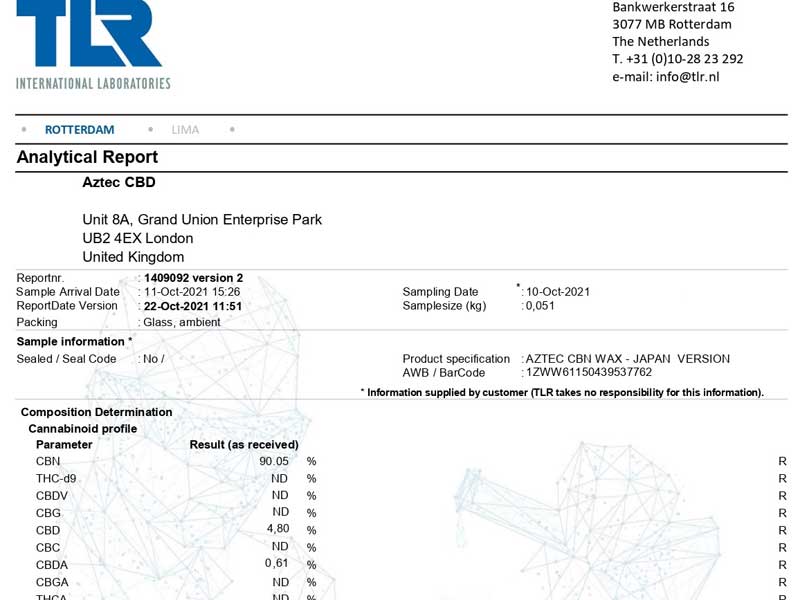Select the ROTTERDAM location tab
This screenshot has width=800, height=600.
tap(79, 129)
